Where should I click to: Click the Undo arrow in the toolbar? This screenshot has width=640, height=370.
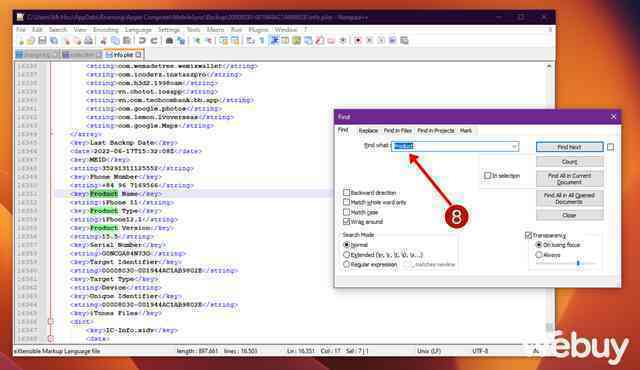142,40
